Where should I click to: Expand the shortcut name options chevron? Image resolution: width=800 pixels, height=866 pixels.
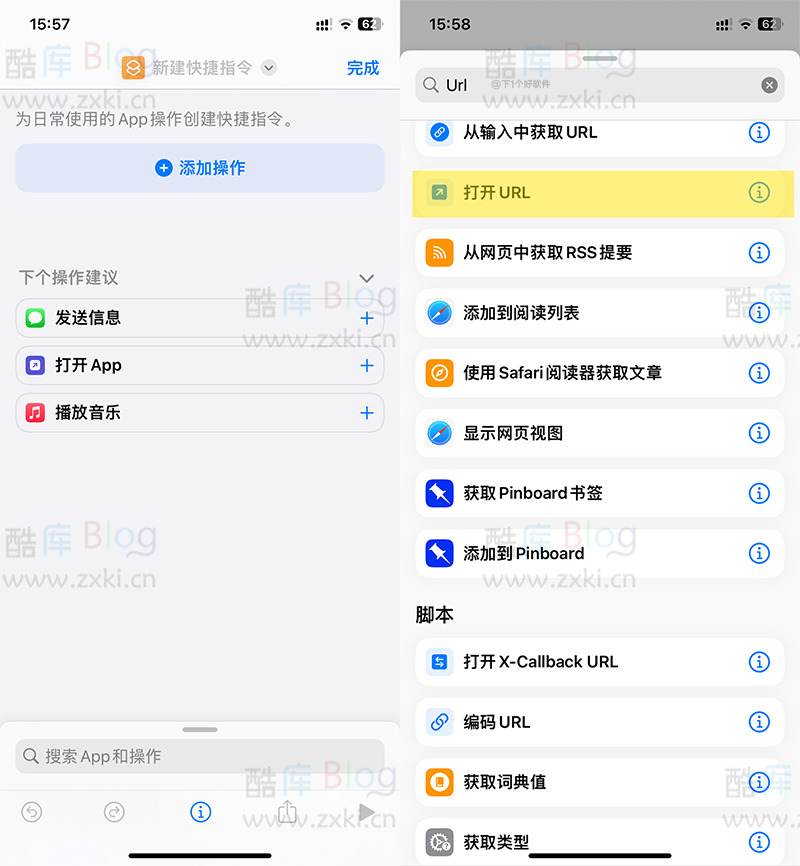tap(266, 68)
